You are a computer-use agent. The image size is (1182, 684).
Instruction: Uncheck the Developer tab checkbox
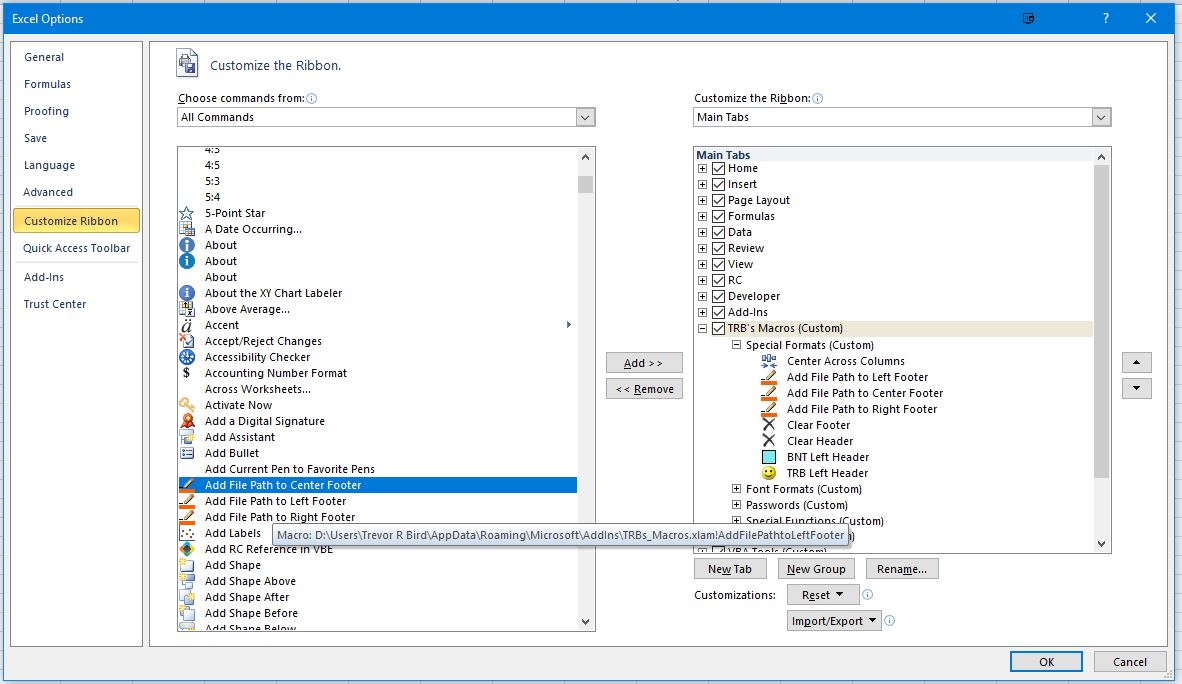[x=718, y=296]
